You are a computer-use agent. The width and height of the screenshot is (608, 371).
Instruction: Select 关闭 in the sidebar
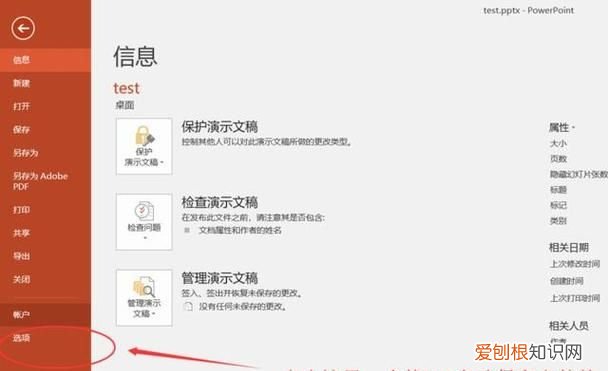45,280
